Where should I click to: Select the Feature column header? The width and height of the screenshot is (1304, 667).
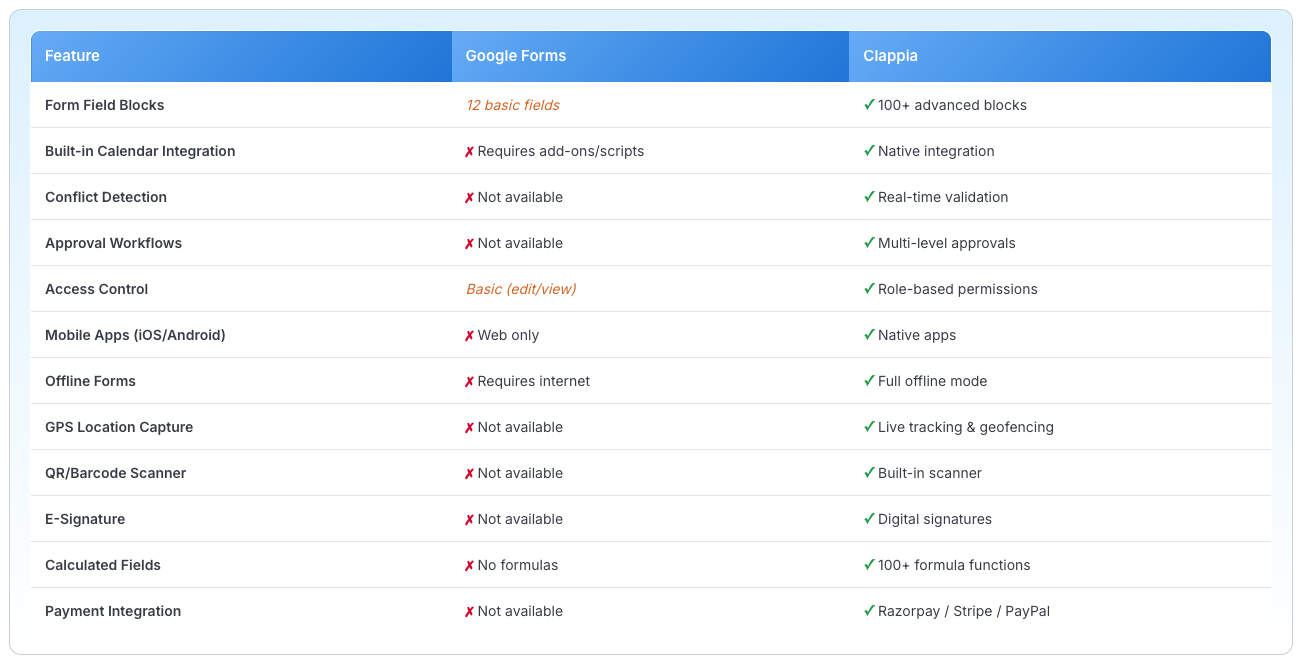[x=73, y=56]
